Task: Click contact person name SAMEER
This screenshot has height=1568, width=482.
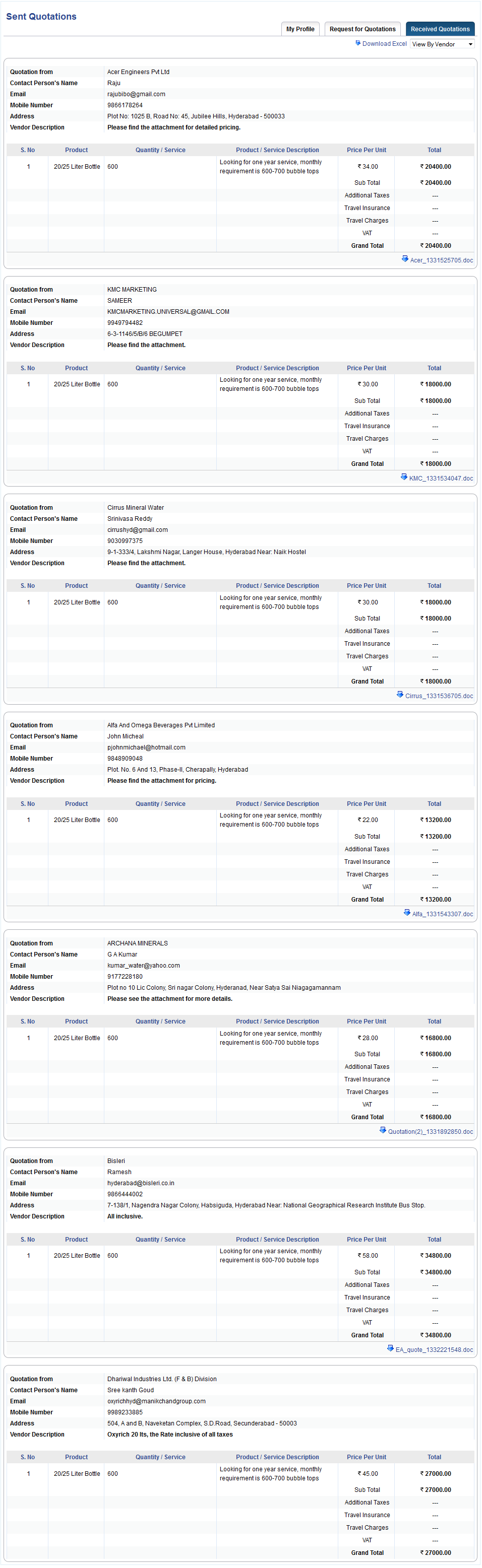Action: tap(119, 301)
